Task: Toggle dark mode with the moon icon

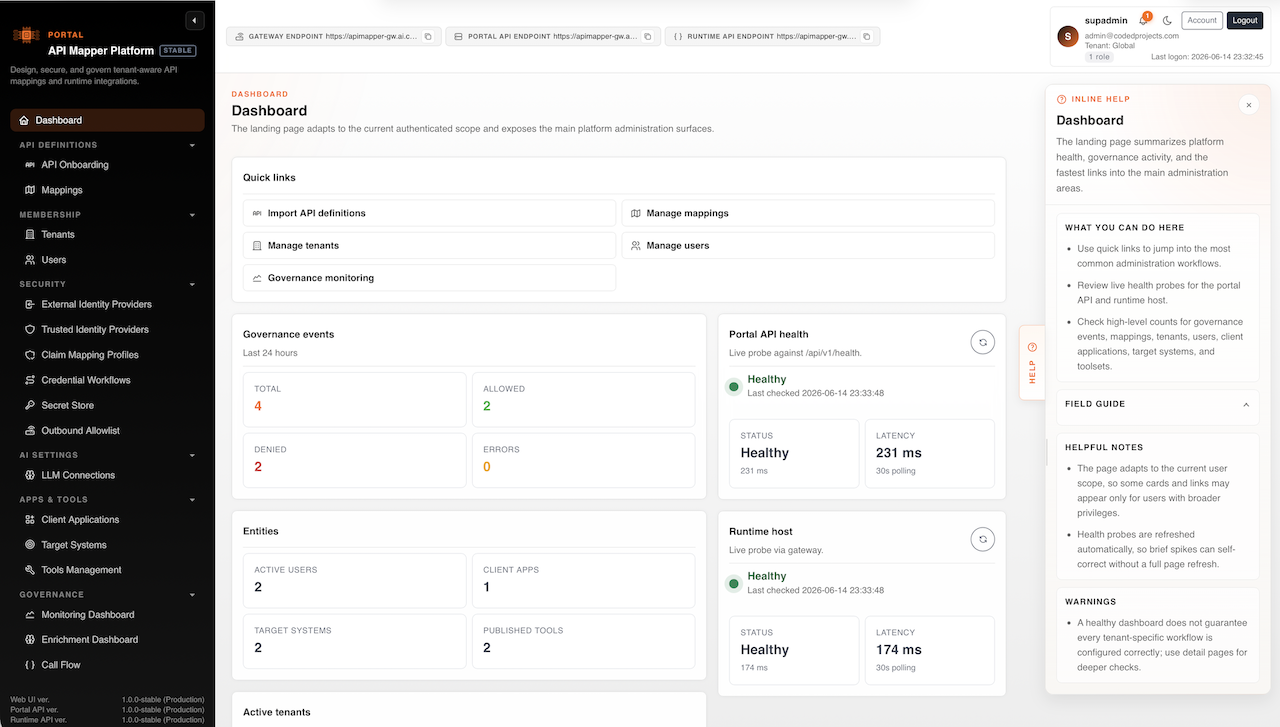Action: 1167,20
